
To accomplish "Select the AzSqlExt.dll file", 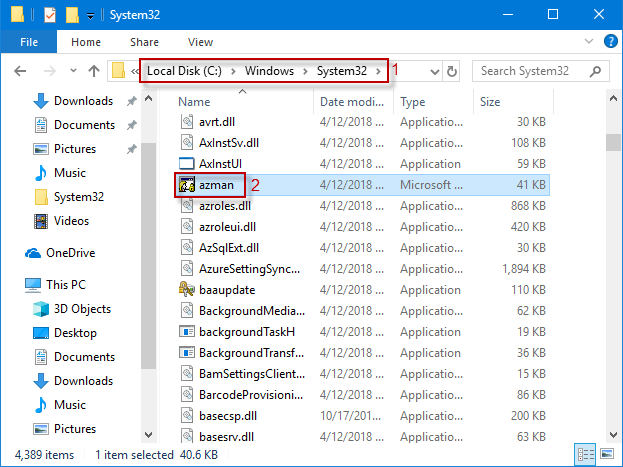I will [x=229, y=248].
